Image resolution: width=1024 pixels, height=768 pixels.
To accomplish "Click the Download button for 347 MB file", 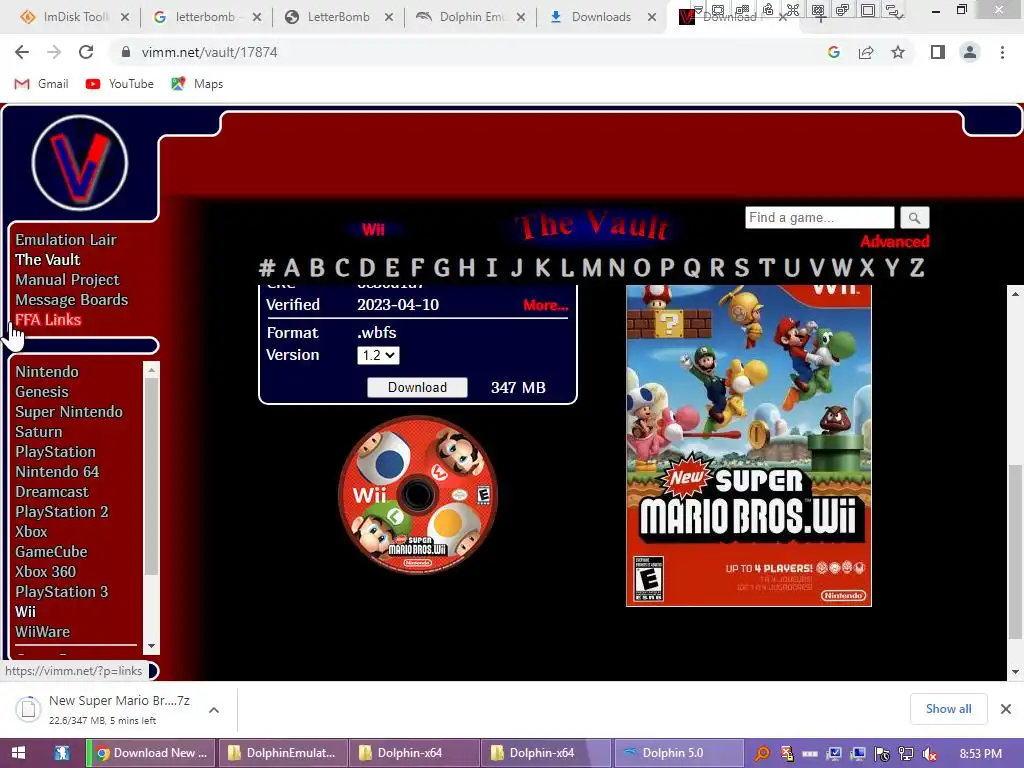I will tap(417, 387).
